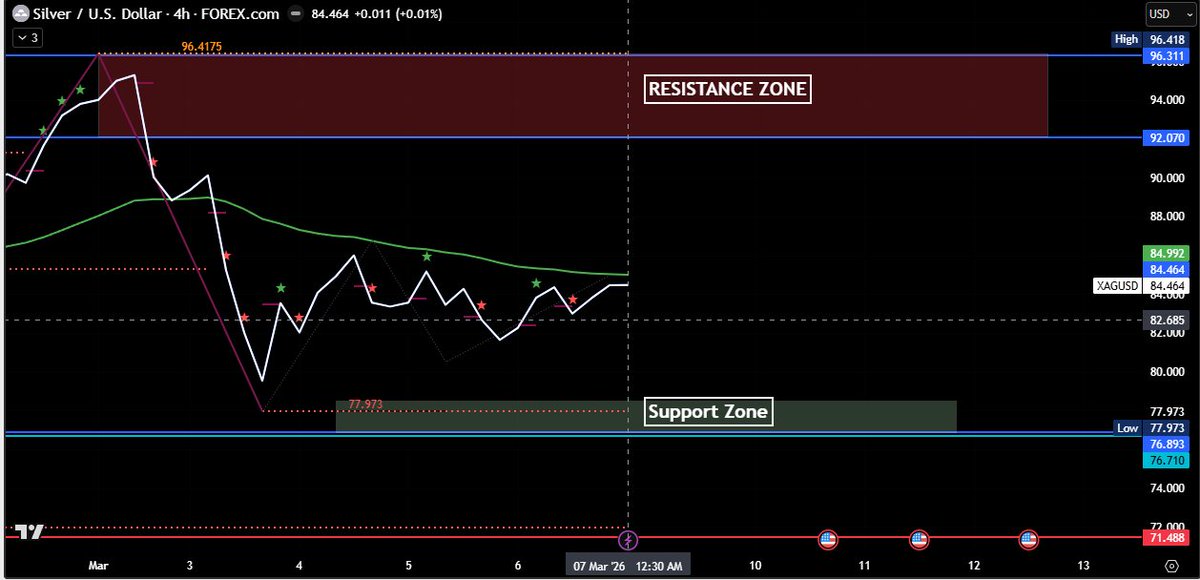Click the purple lightning event icon
Viewport: 1200px width, 580px height.
(628, 540)
